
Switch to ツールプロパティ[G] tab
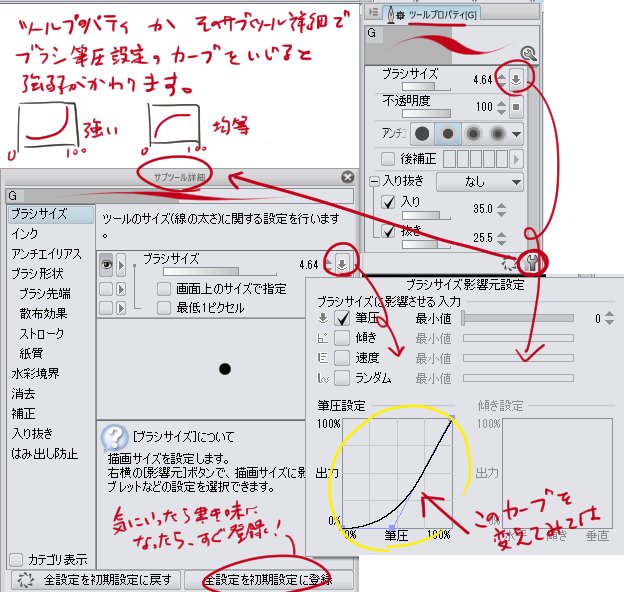[432, 15]
